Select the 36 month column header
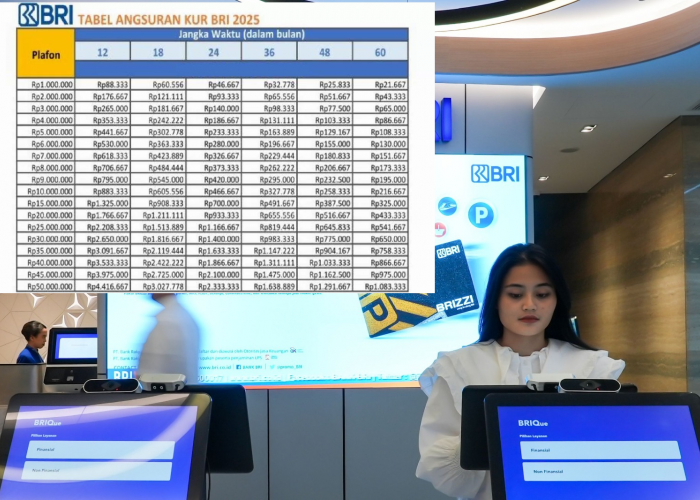Image resolution: width=700 pixels, height=500 pixels. click(x=269, y=51)
